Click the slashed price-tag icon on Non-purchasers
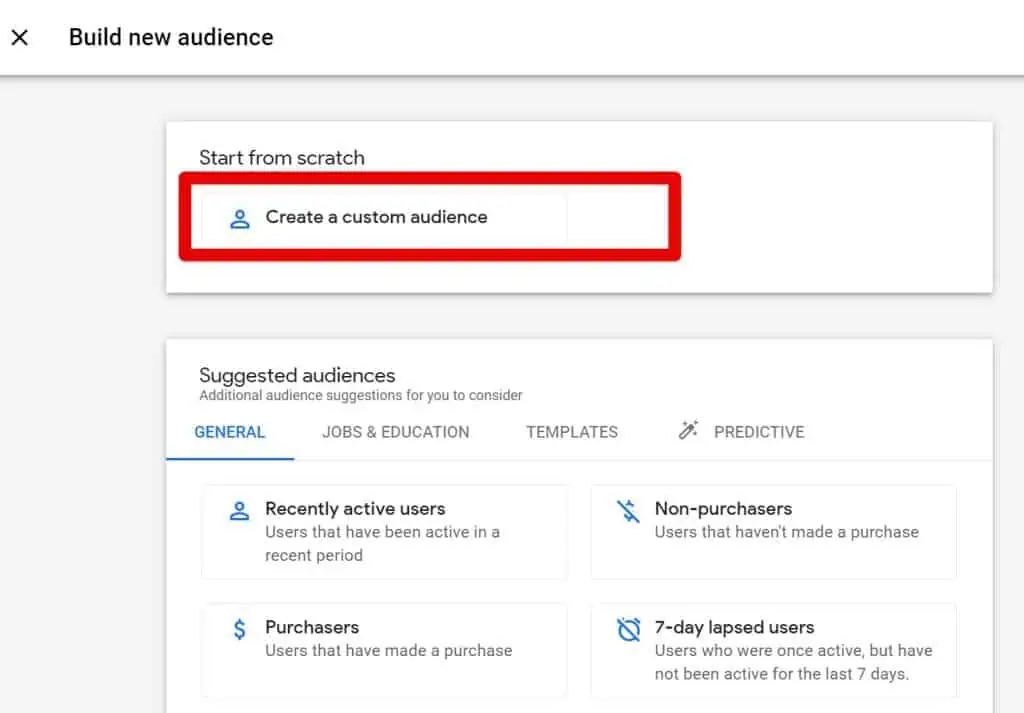The image size is (1024, 713). coord(628,510)
